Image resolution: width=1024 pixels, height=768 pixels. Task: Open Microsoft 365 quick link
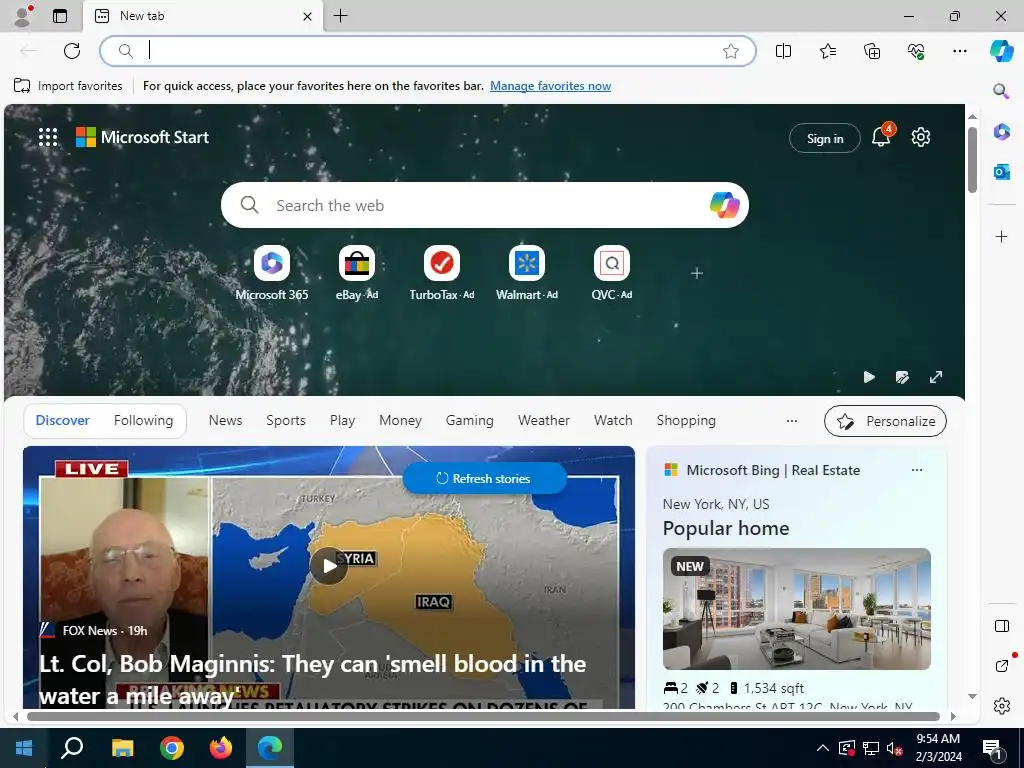pyautogui.click(x=272, y=273)
